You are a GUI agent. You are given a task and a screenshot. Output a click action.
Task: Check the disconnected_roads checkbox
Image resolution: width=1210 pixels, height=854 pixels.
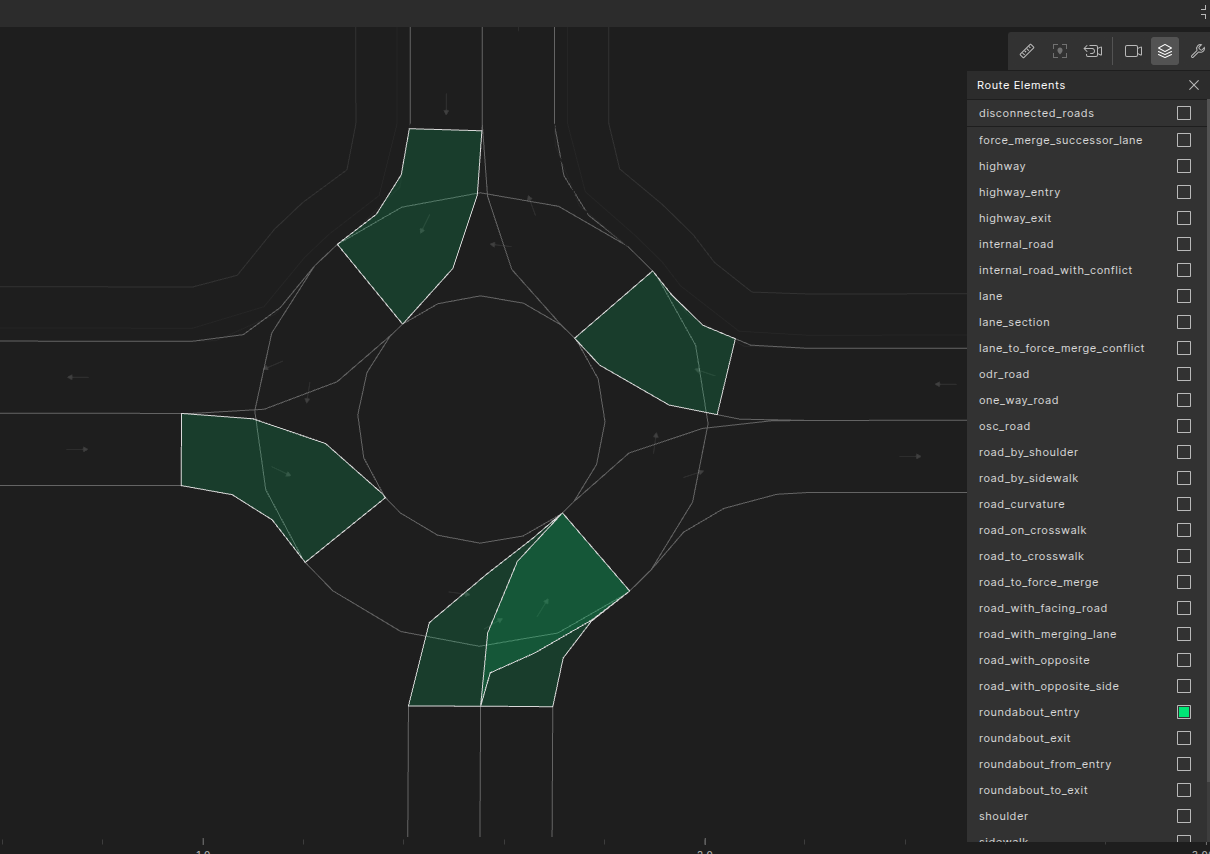pos(1184,113)
